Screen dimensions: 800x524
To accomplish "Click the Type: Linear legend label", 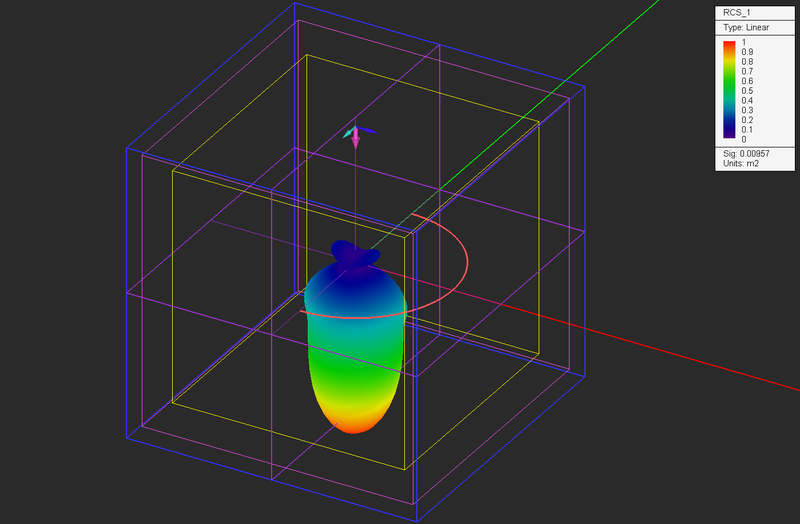I will tap(746, 28).
